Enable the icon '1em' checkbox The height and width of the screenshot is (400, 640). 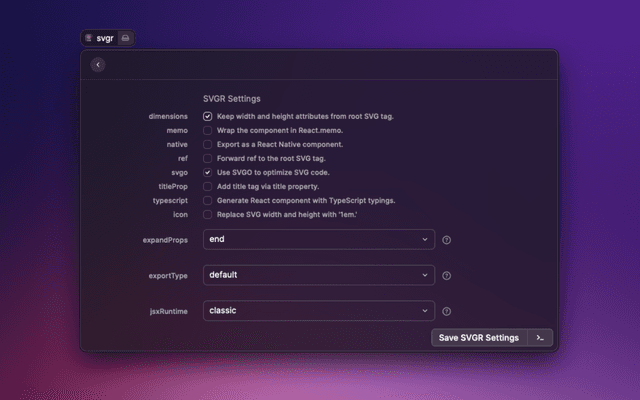pyautogui.click(x=208, y=215)
